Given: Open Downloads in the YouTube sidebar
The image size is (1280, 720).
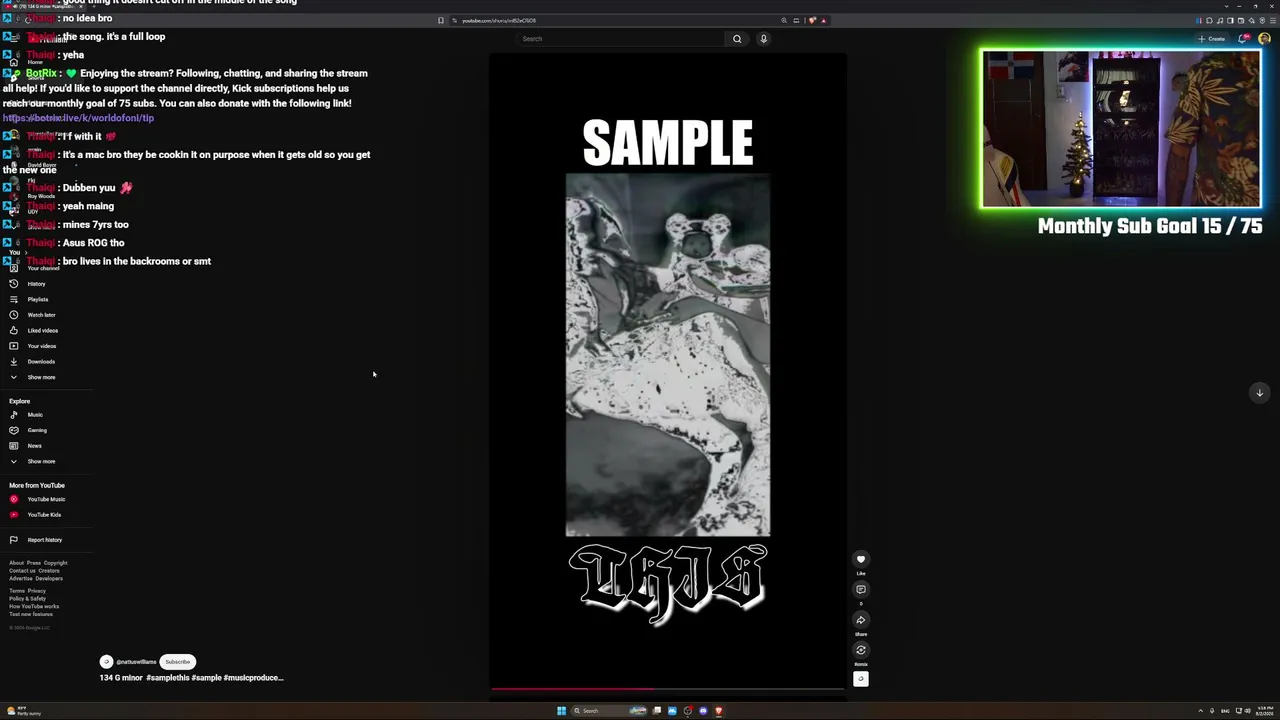Looking at the screenshot, I should (x=41, y=361).
